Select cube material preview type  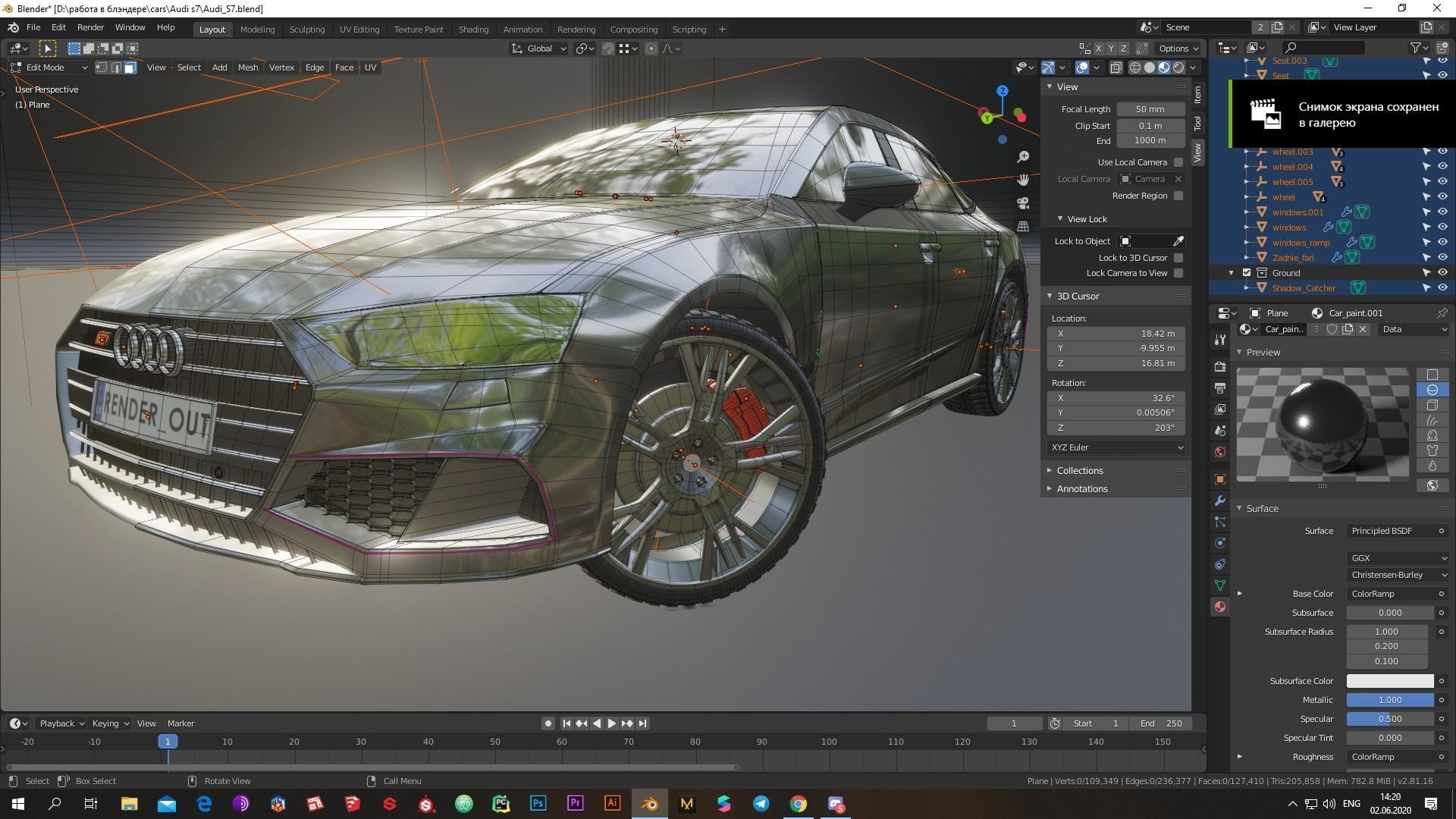pos(1432,405)
